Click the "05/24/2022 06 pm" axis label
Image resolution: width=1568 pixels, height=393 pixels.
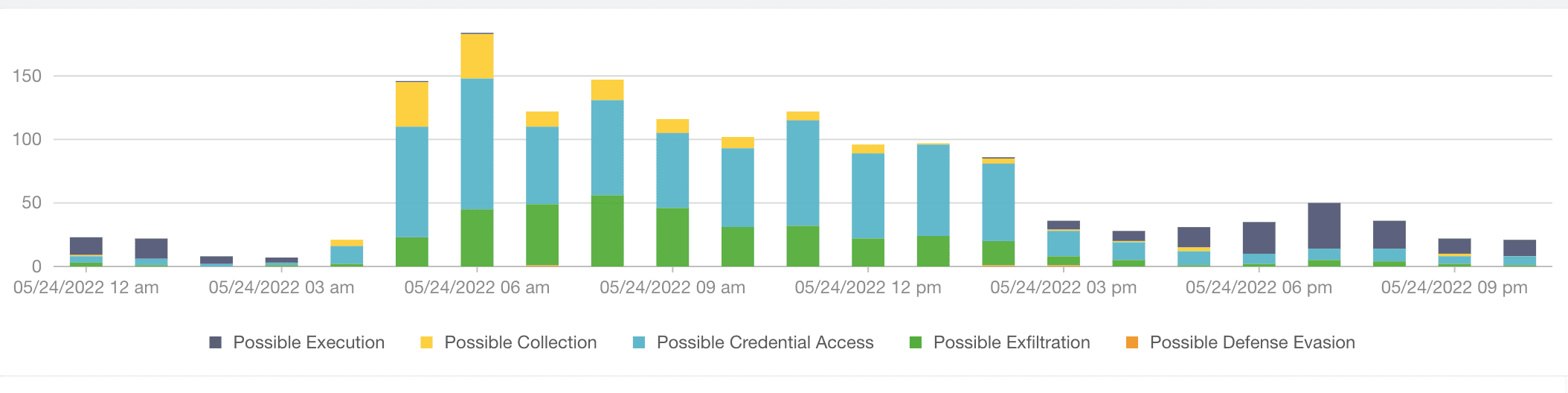point(1259,288)
